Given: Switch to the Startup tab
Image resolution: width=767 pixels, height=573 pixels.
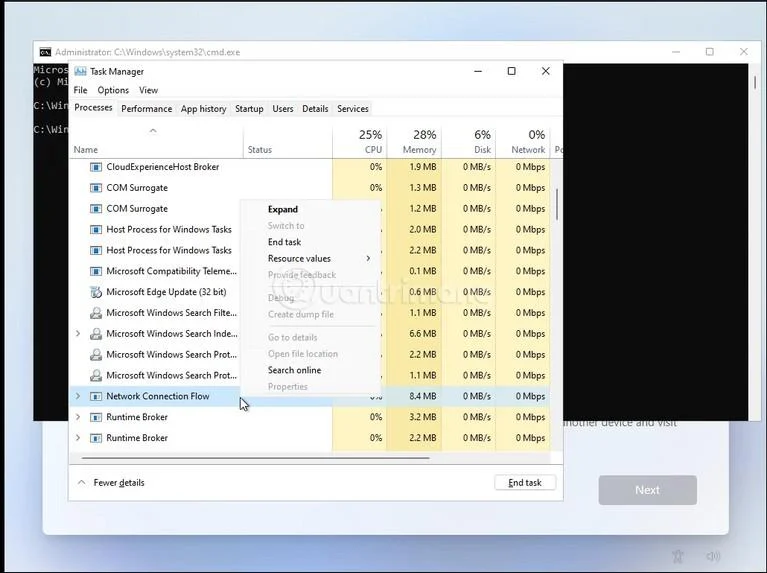Looking at the screenshot, I should [249, 109].
